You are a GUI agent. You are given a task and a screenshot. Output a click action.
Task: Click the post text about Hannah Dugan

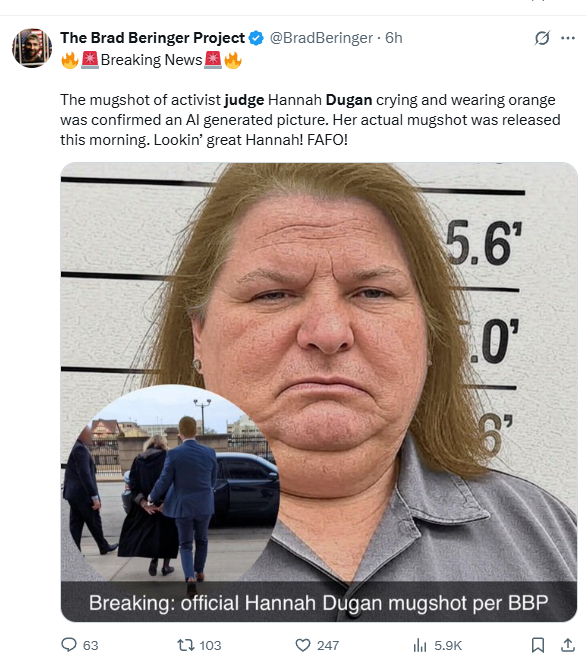(x=310, y=120)
